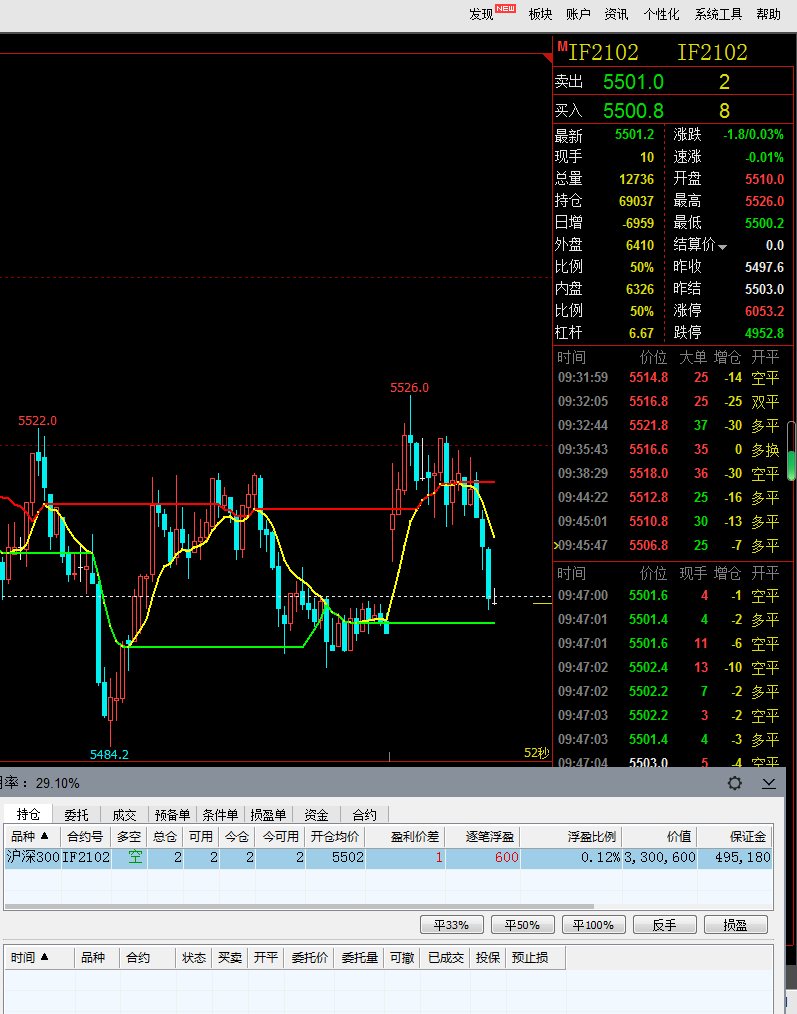797x1014 pixels.
Task: Open the 系统工具 menu
Action: [x=718, y=14]
